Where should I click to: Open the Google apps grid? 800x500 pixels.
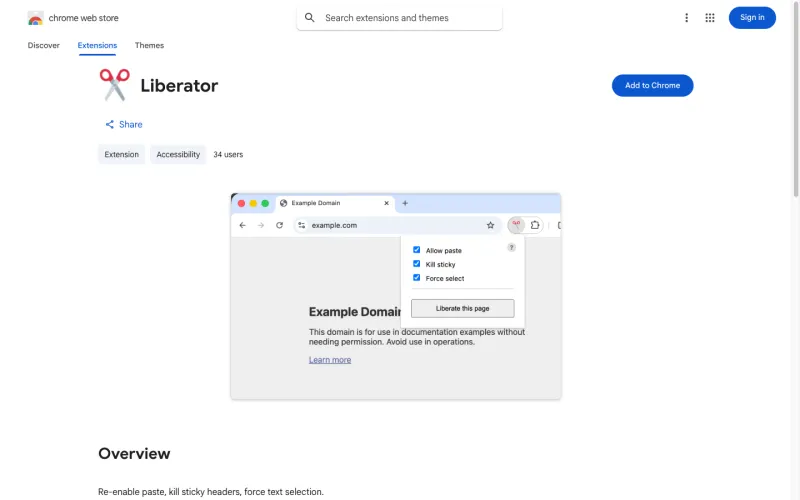click(710, 18)
